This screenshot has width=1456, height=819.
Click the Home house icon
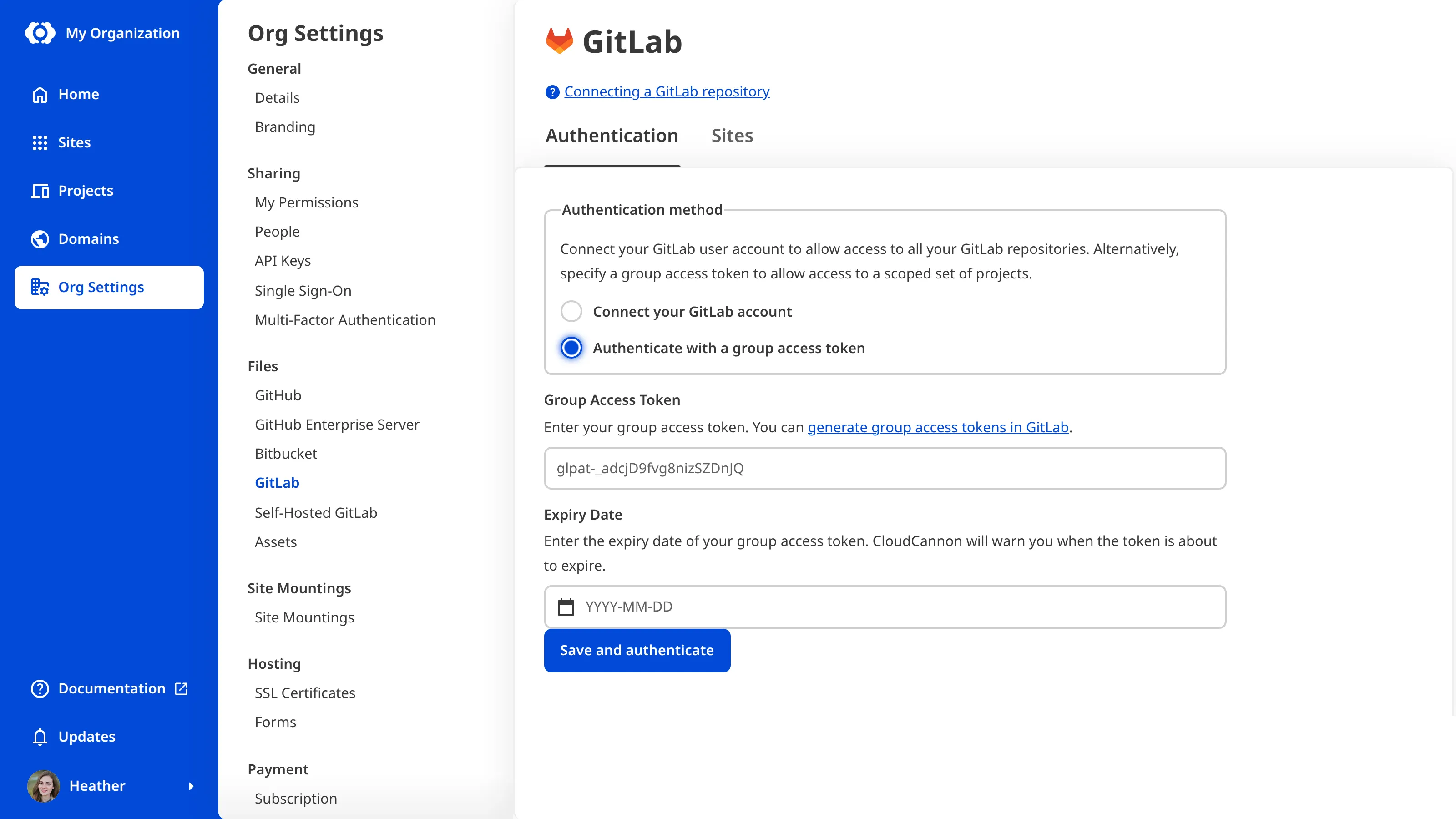40,94
